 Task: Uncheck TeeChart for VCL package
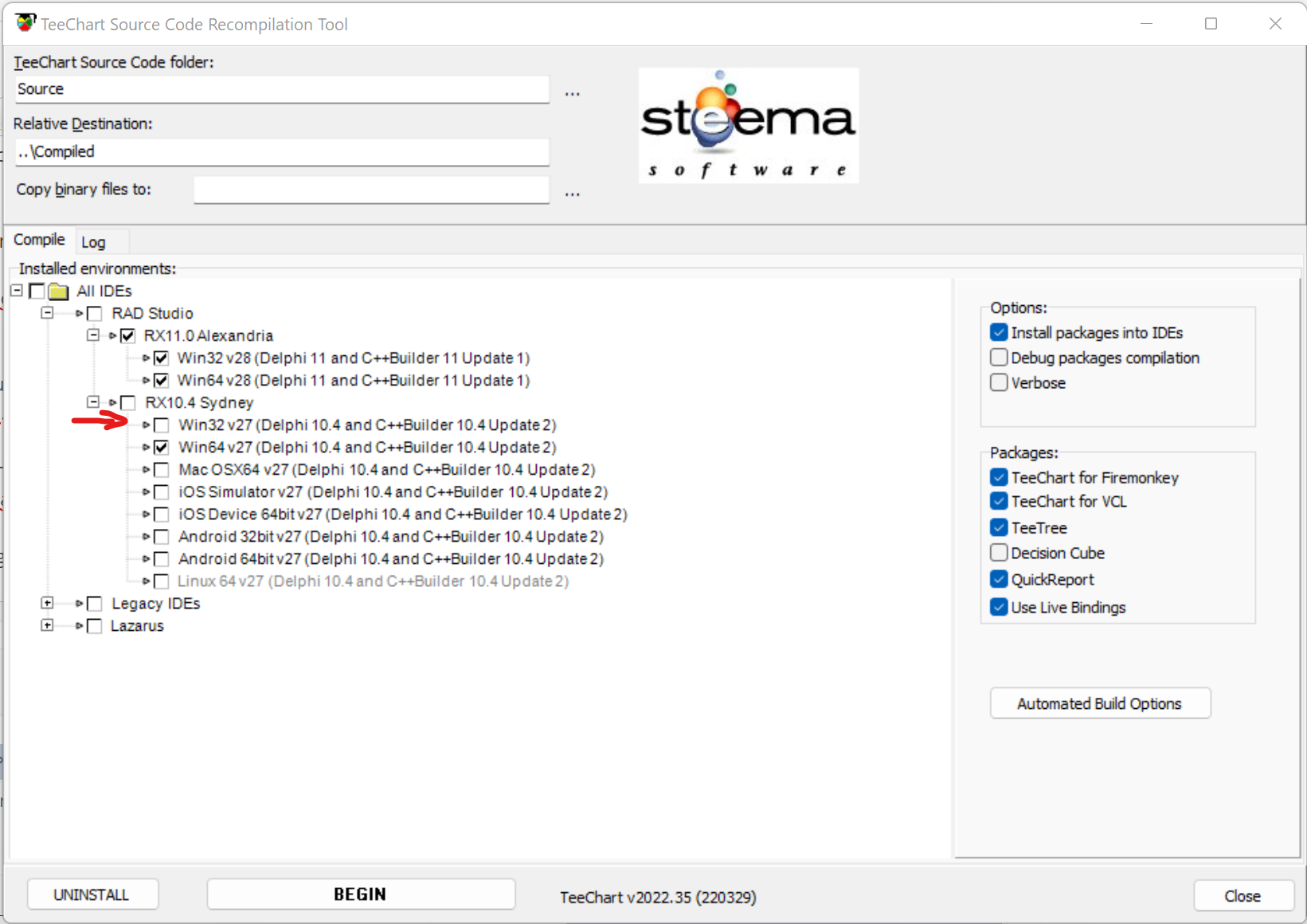click(x=999, y=501)
